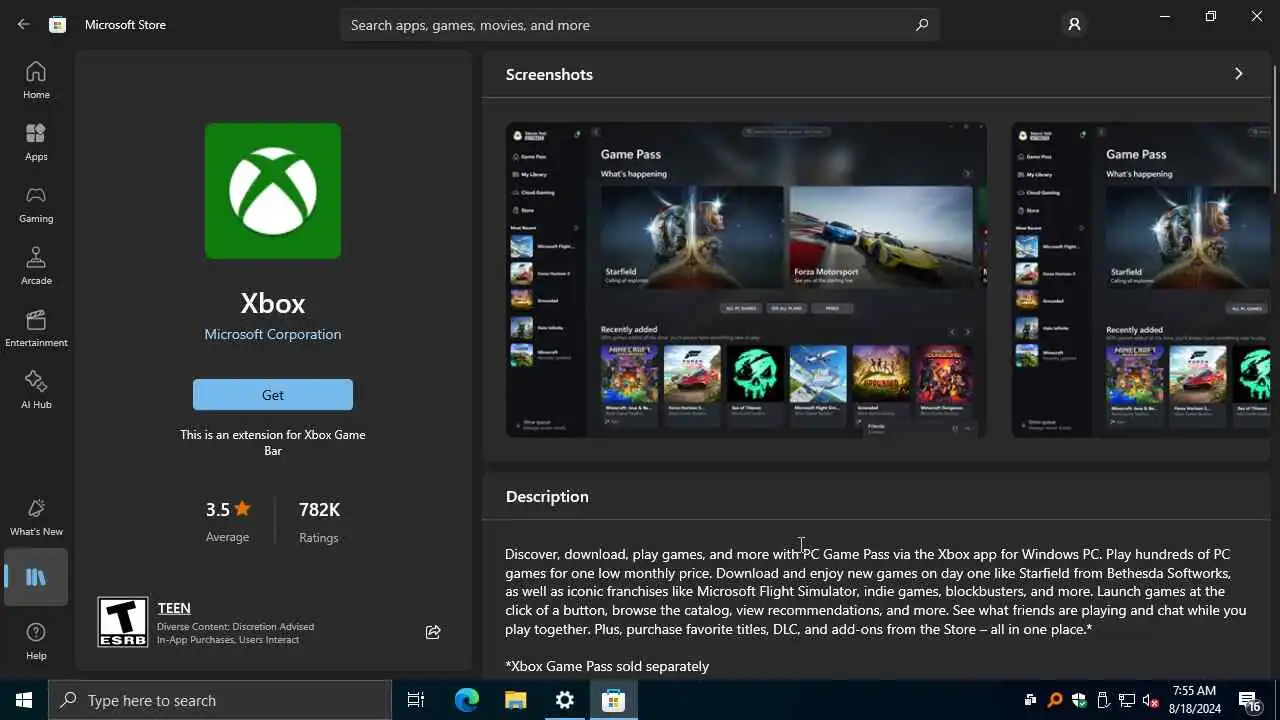
Task: Click the Microsoft Store taskbar icon
Action: point(614,700)
